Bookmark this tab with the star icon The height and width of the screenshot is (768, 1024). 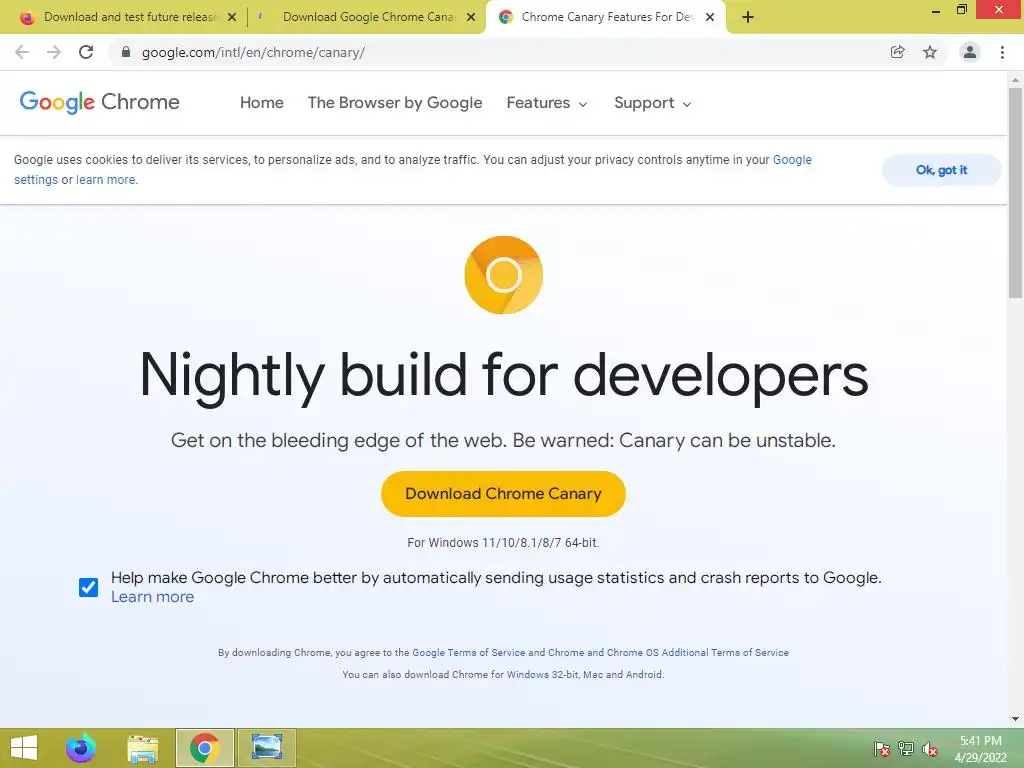pos(930,52)
